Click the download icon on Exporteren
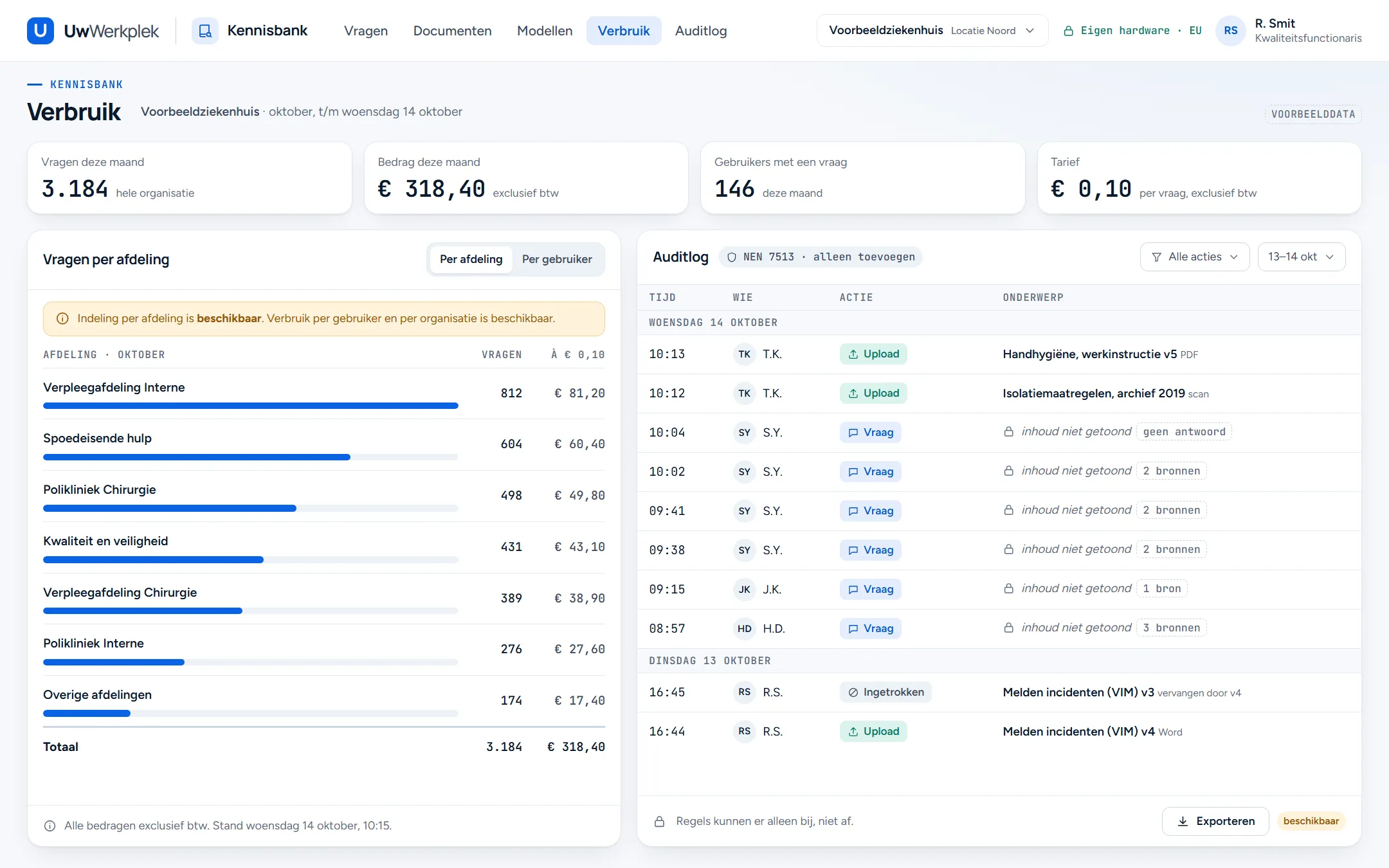Image resolution: width=1389 pixels, height=868 pixels. click(x=1183, y=822)
